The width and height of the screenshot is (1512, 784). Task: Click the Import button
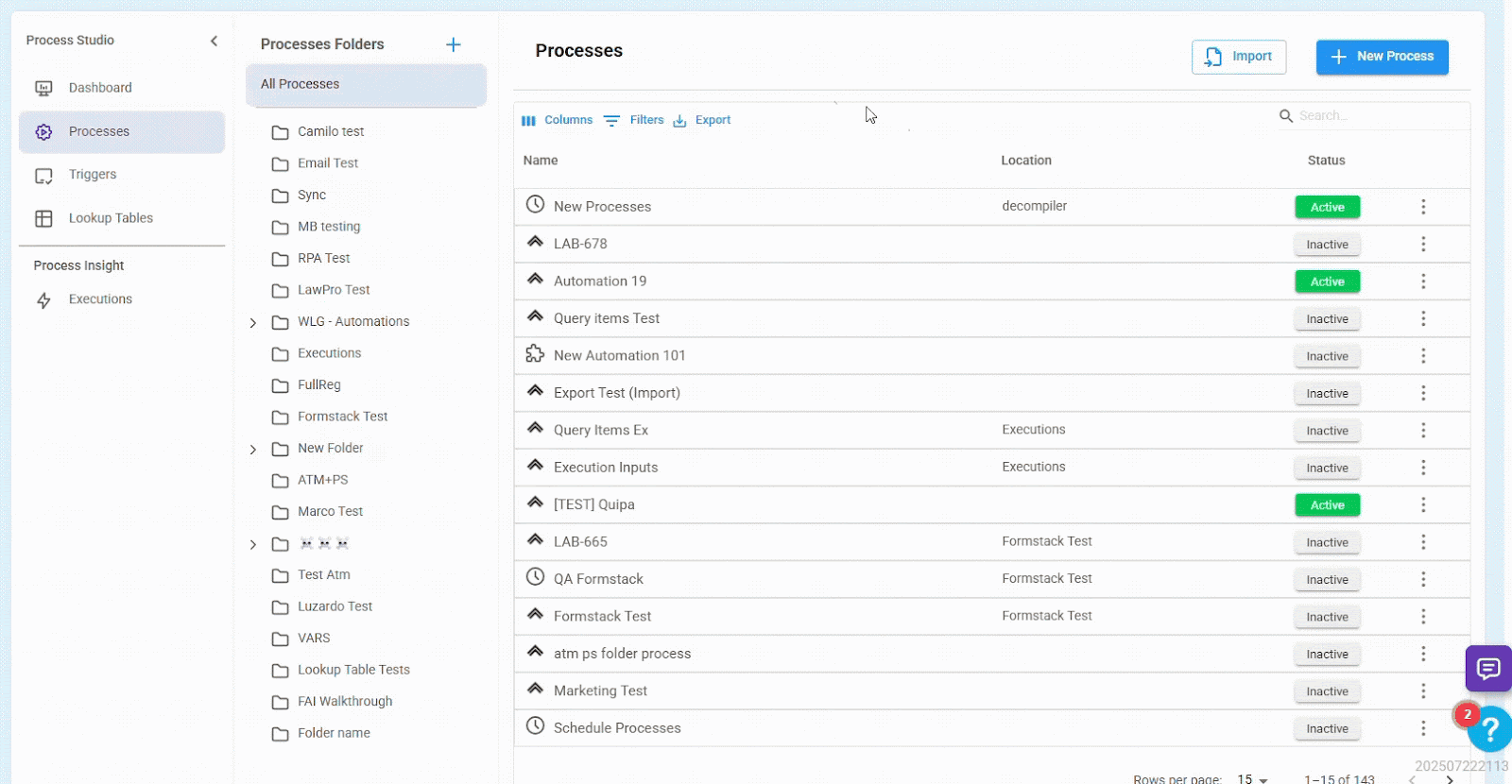coord(1239,57)
